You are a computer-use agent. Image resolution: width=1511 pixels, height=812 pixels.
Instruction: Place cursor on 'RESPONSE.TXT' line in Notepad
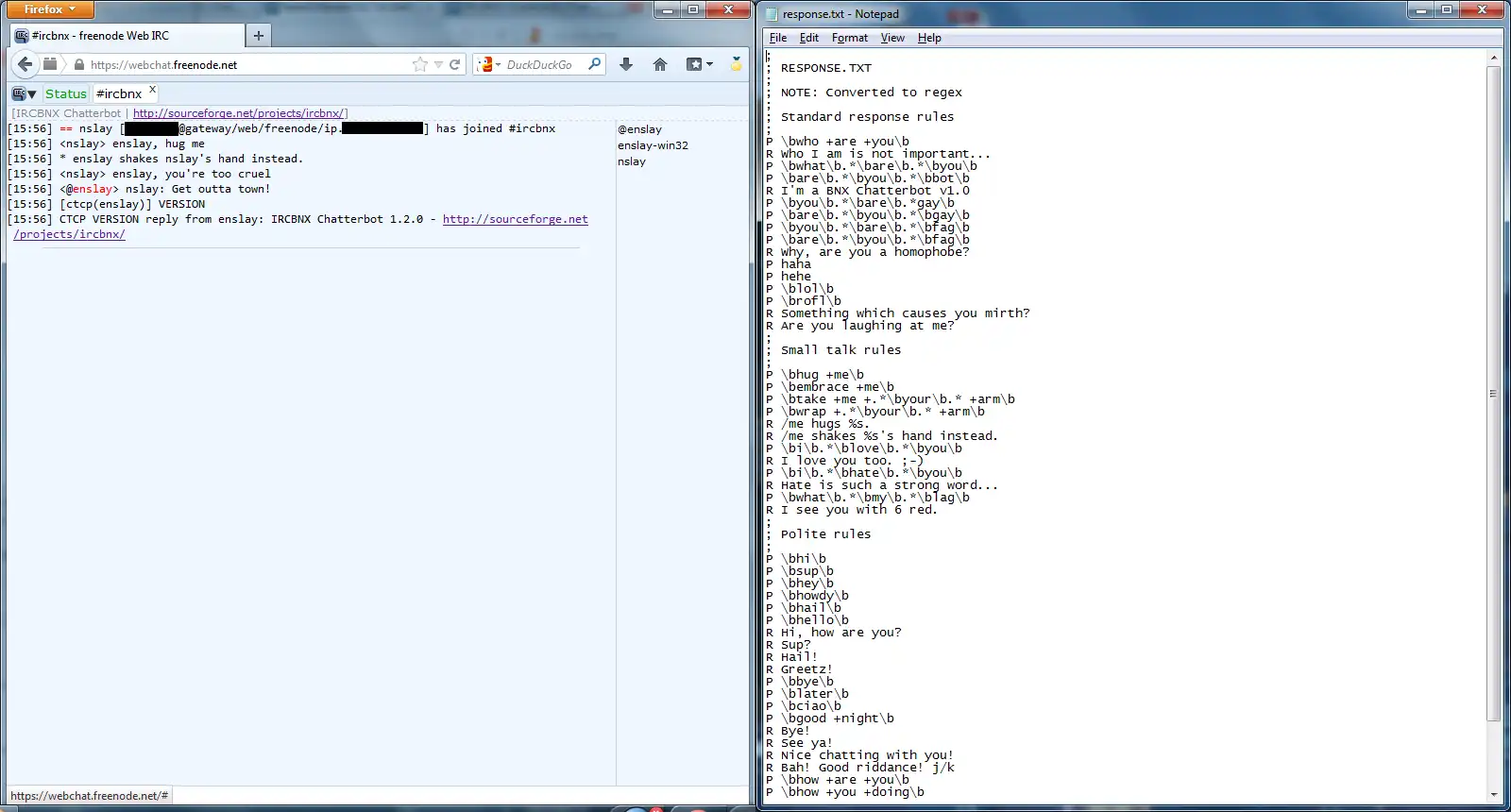(826, 68)
